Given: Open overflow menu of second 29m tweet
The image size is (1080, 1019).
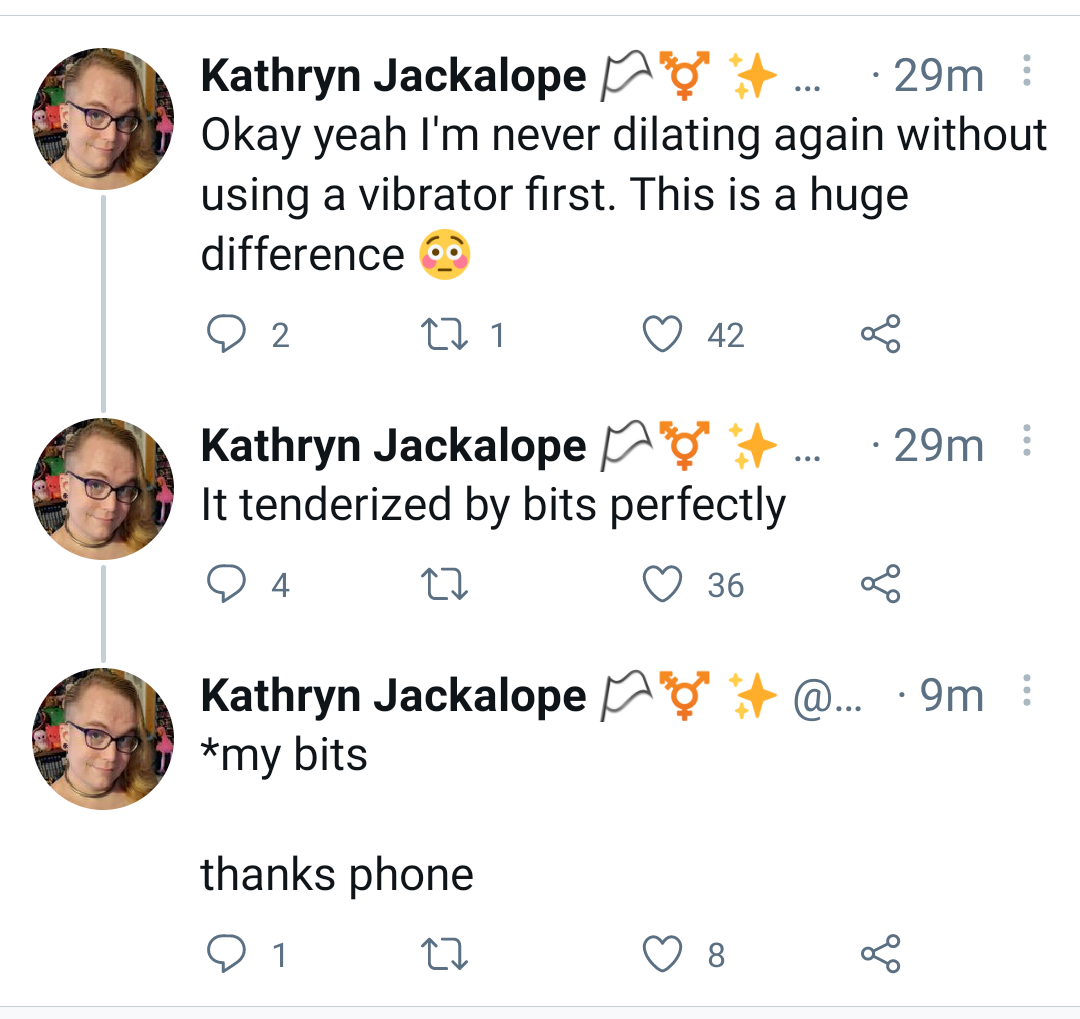Looking at the screenshot, I should pyautogui.click(x=1026, y=440).
